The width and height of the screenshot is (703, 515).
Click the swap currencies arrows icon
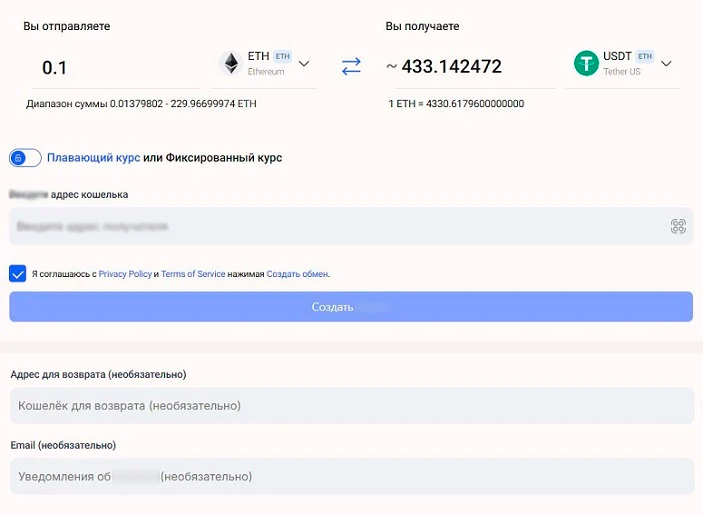tap(351, 66)
